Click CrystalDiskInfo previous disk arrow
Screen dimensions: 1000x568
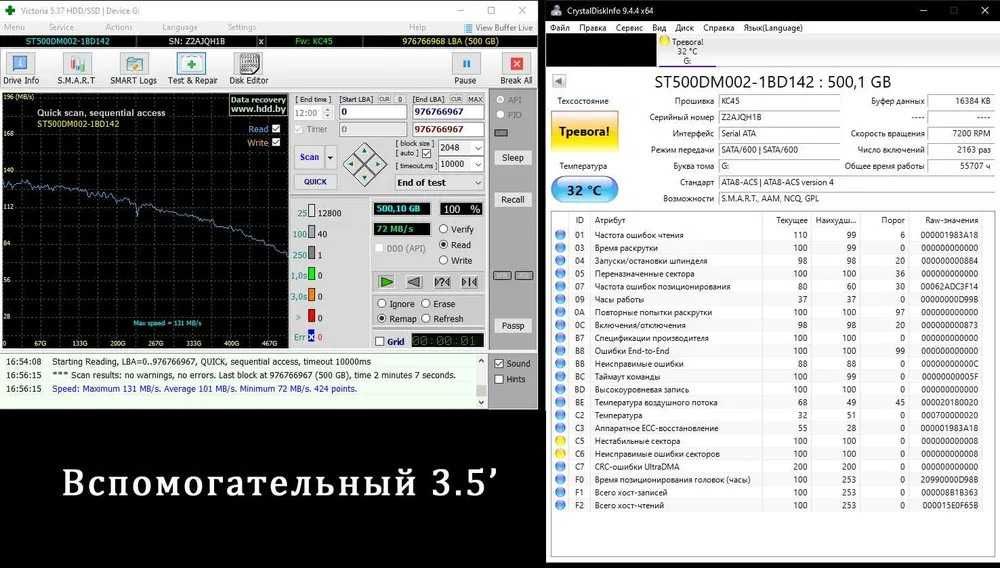click(559, 82)
